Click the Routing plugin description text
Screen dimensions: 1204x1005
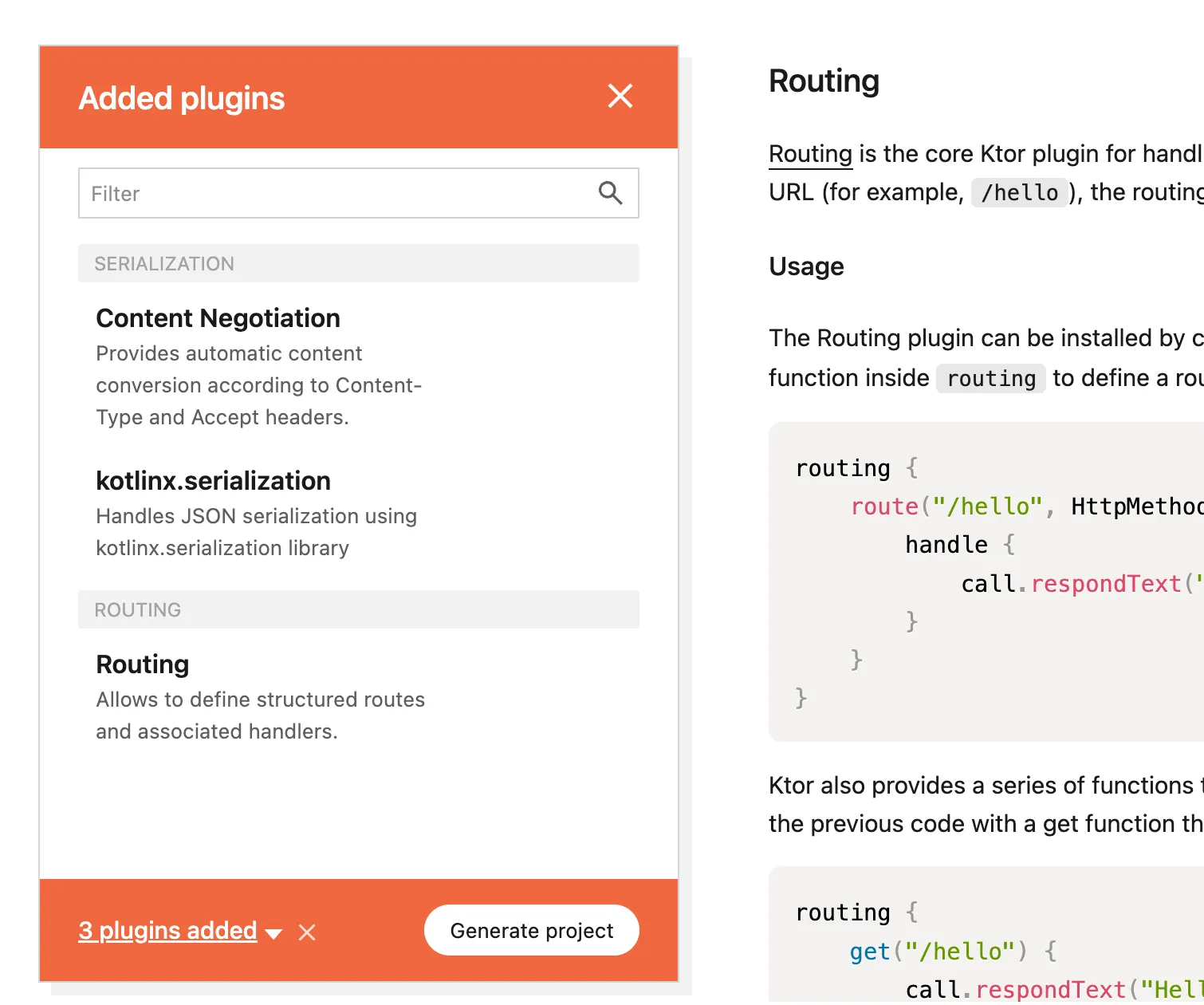[260, 715]
